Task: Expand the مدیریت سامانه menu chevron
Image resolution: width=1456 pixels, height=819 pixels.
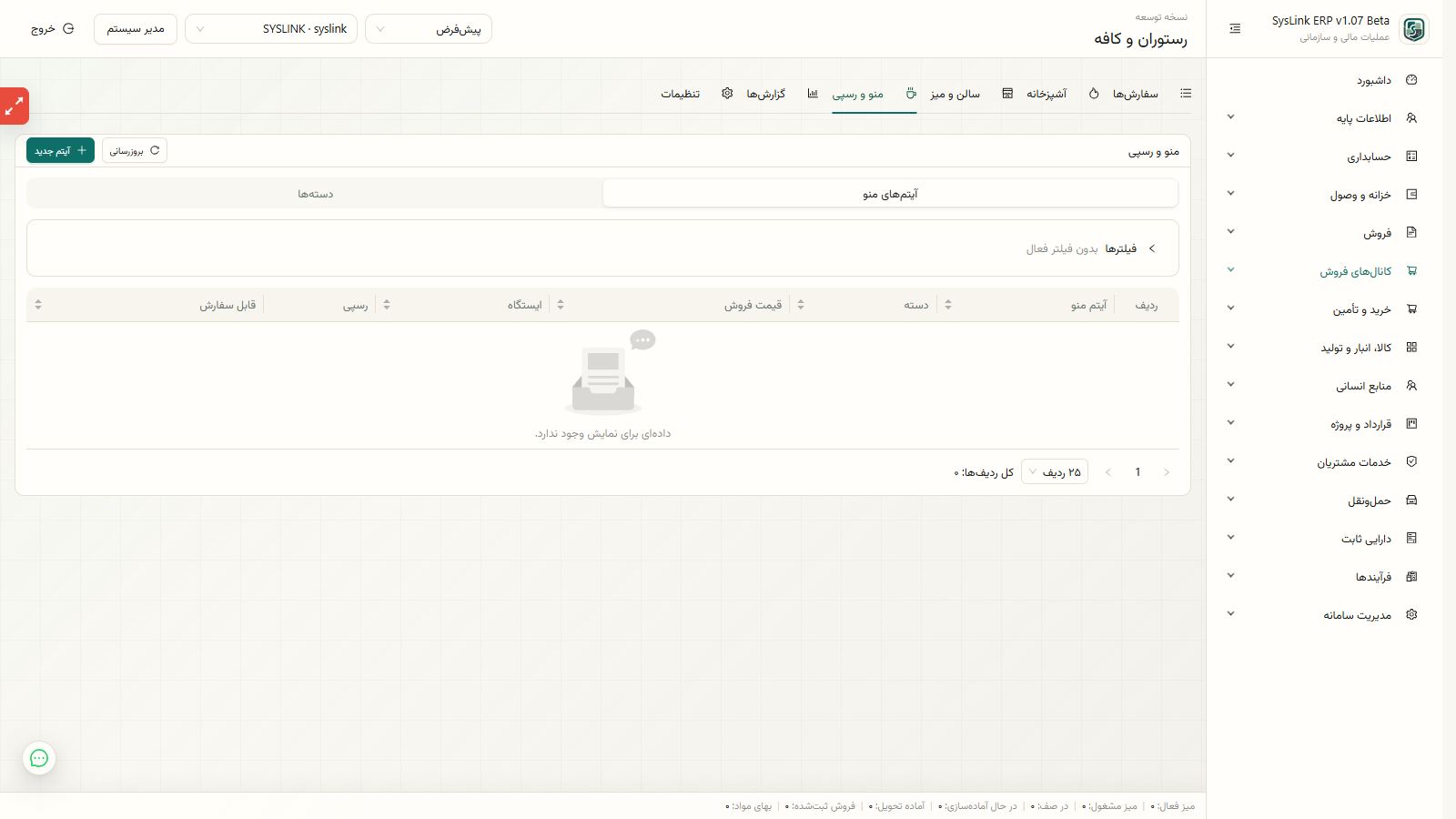Action: [1230, 614]
